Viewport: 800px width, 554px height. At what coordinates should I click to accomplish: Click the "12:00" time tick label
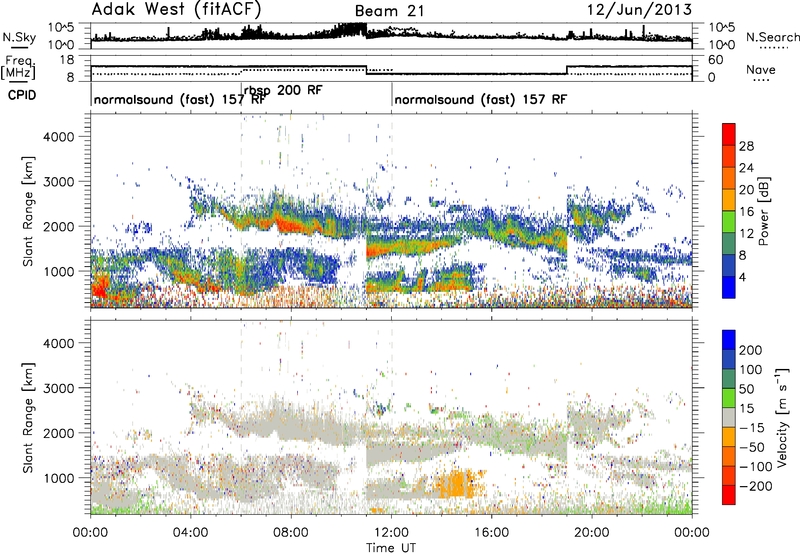pyautogui.click(x=391, y=533)
